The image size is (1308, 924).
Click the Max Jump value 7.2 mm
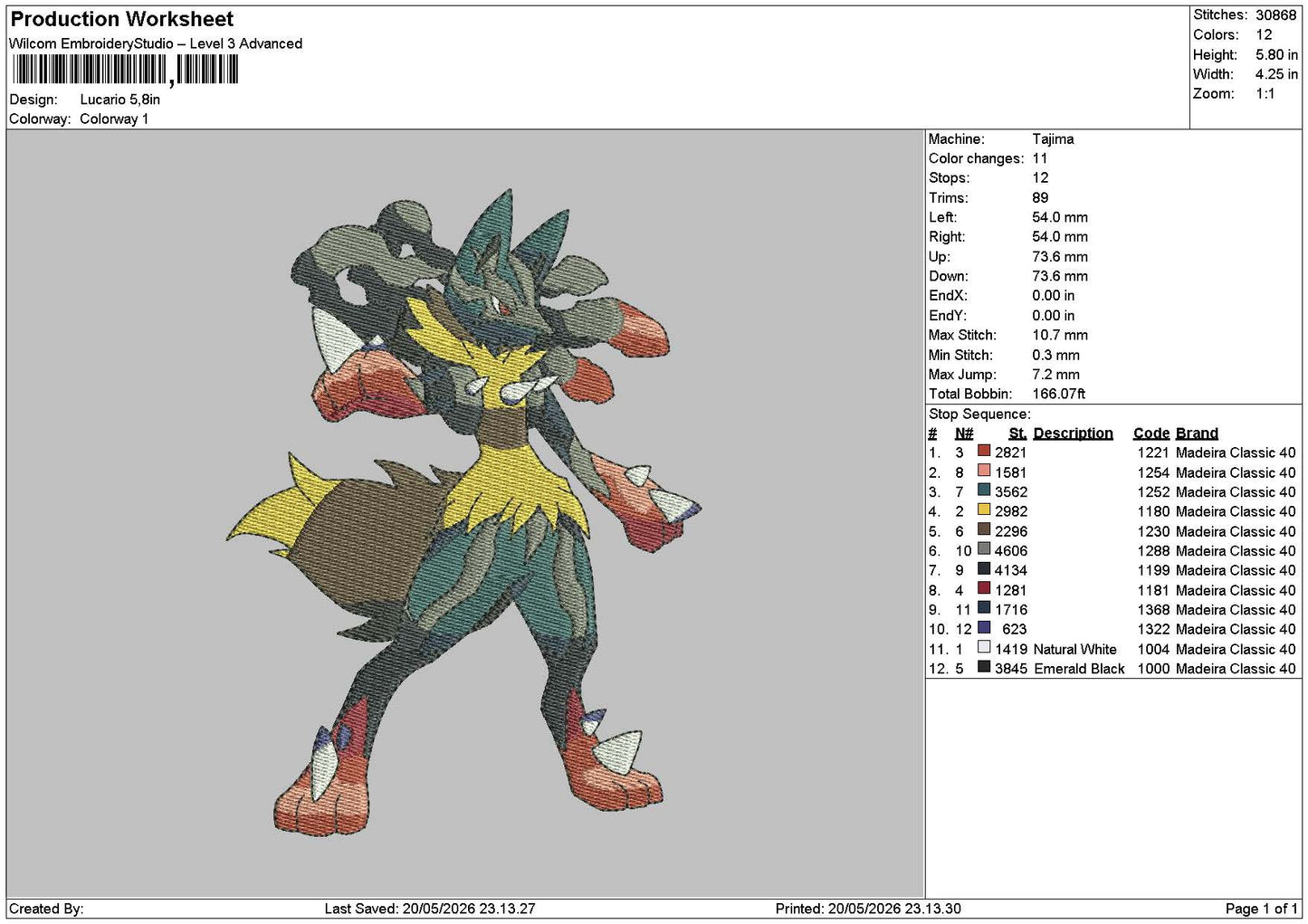pyautogui.click(x=1055, y=374)
